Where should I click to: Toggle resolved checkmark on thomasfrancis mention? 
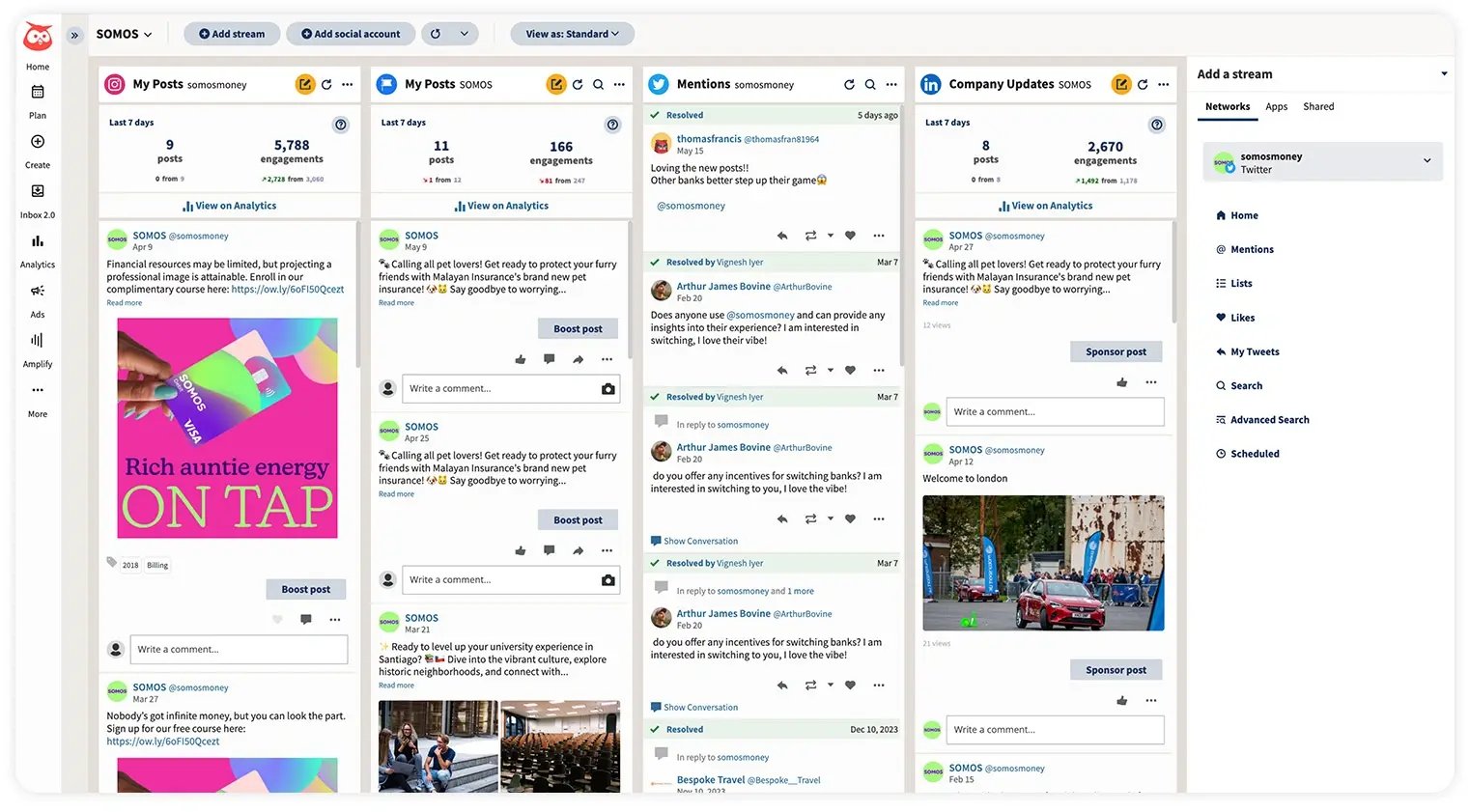[656, 115]
